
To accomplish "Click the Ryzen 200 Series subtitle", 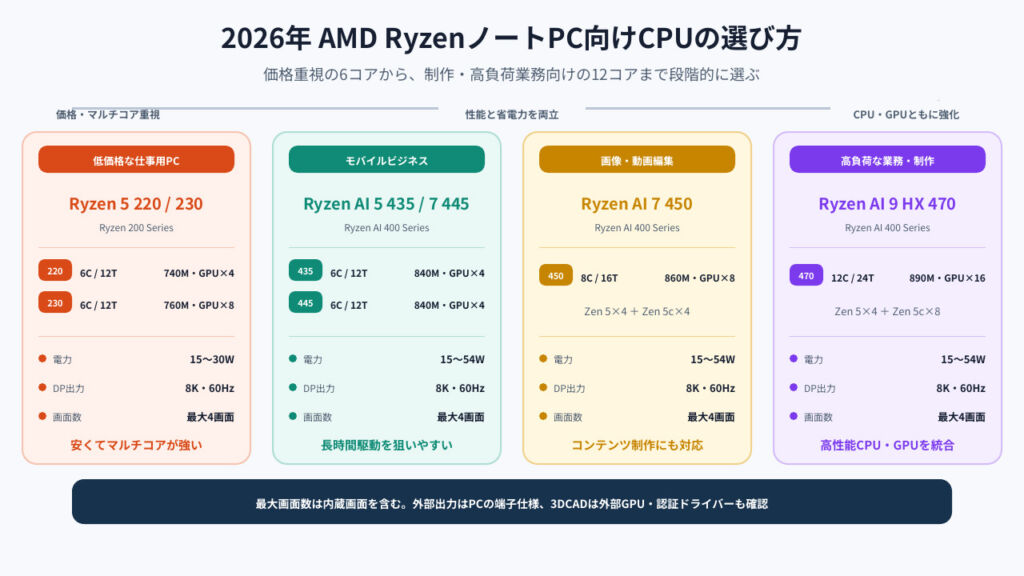I will [x=136, y=228].
